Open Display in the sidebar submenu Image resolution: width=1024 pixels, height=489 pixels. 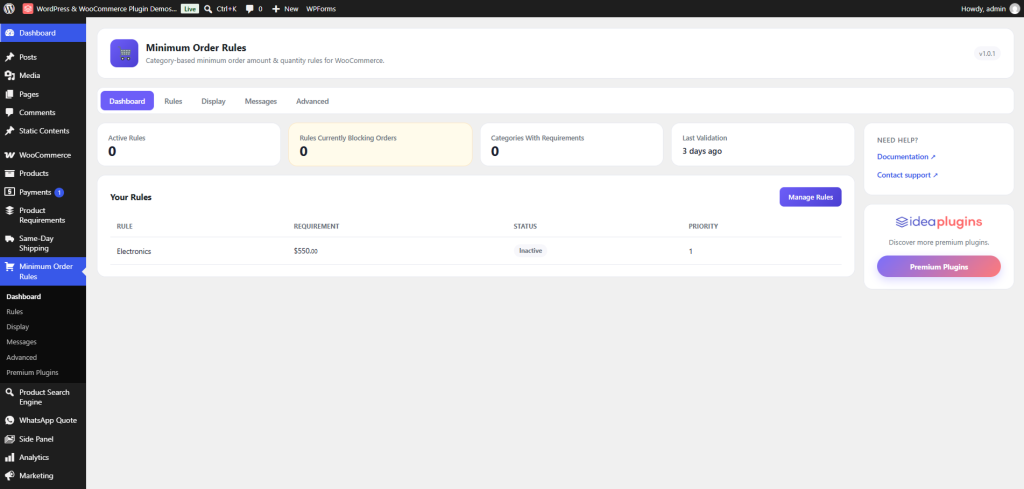point(18,326)
